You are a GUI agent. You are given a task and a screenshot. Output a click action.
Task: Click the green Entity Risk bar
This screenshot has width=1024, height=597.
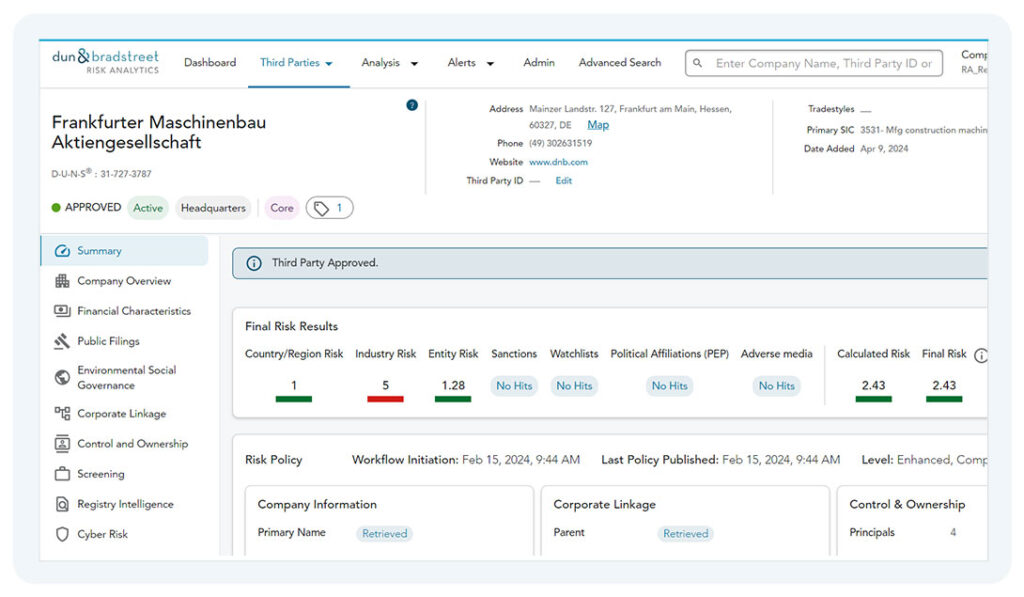pos(453,399)
